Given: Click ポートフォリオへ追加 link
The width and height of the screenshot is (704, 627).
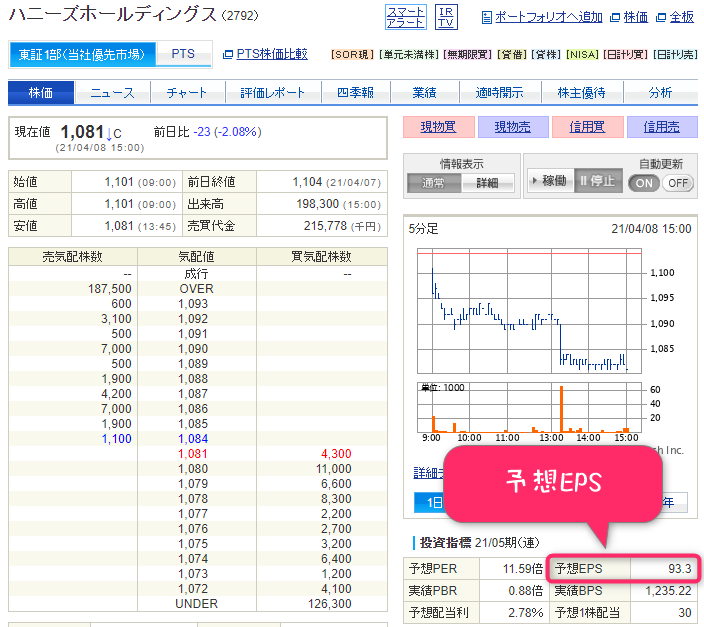Looking at the screenshot, I should [x=548, y=17].
